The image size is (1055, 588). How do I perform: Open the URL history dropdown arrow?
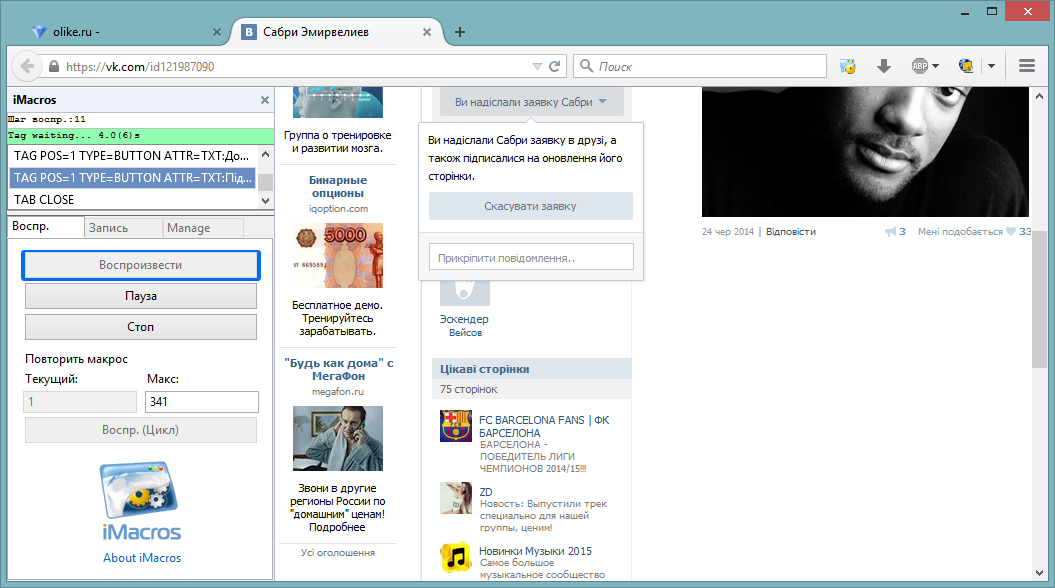(537, 66)
